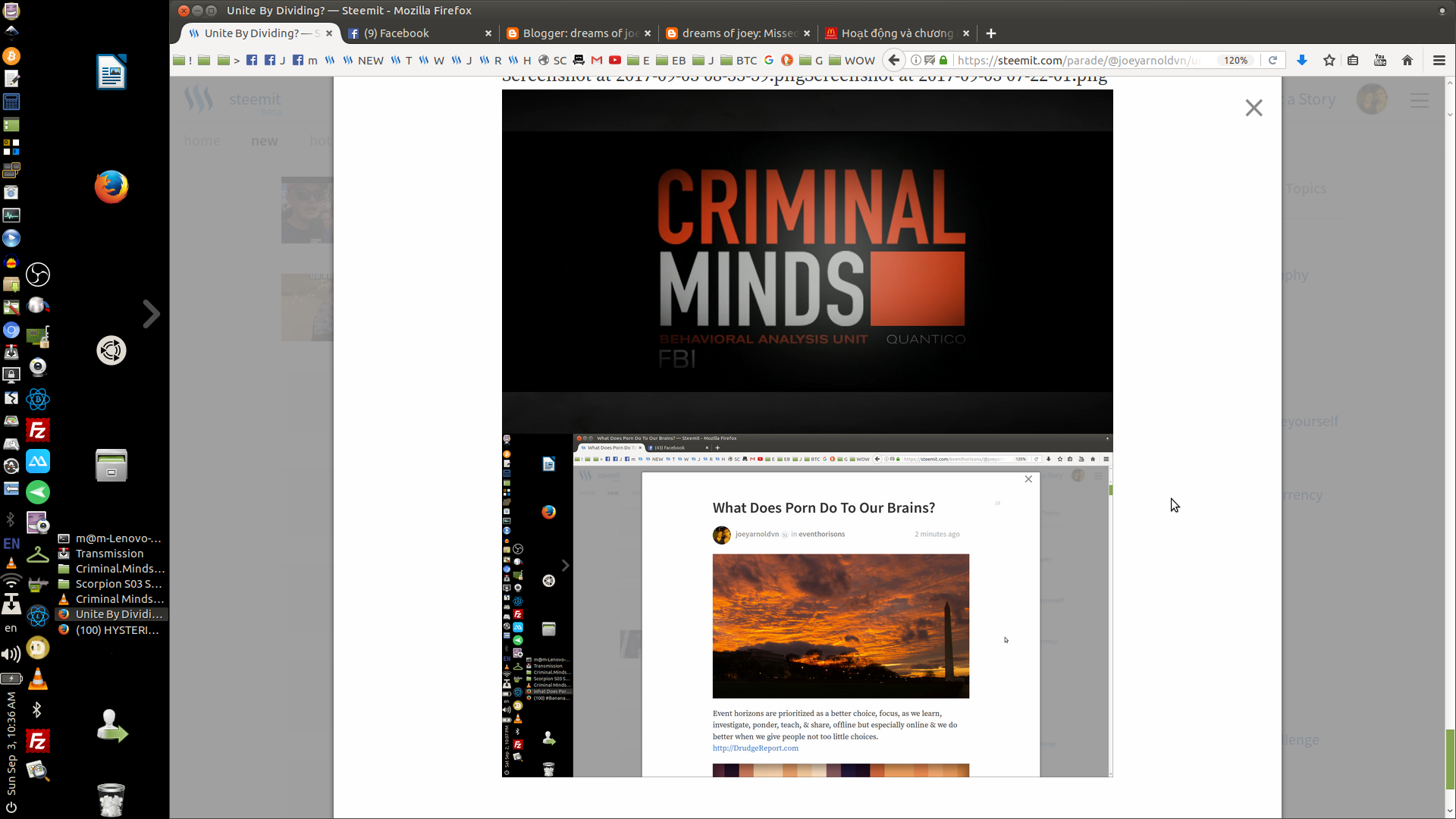
Task: Click the steemit URL address bar
Action: 1078,60
